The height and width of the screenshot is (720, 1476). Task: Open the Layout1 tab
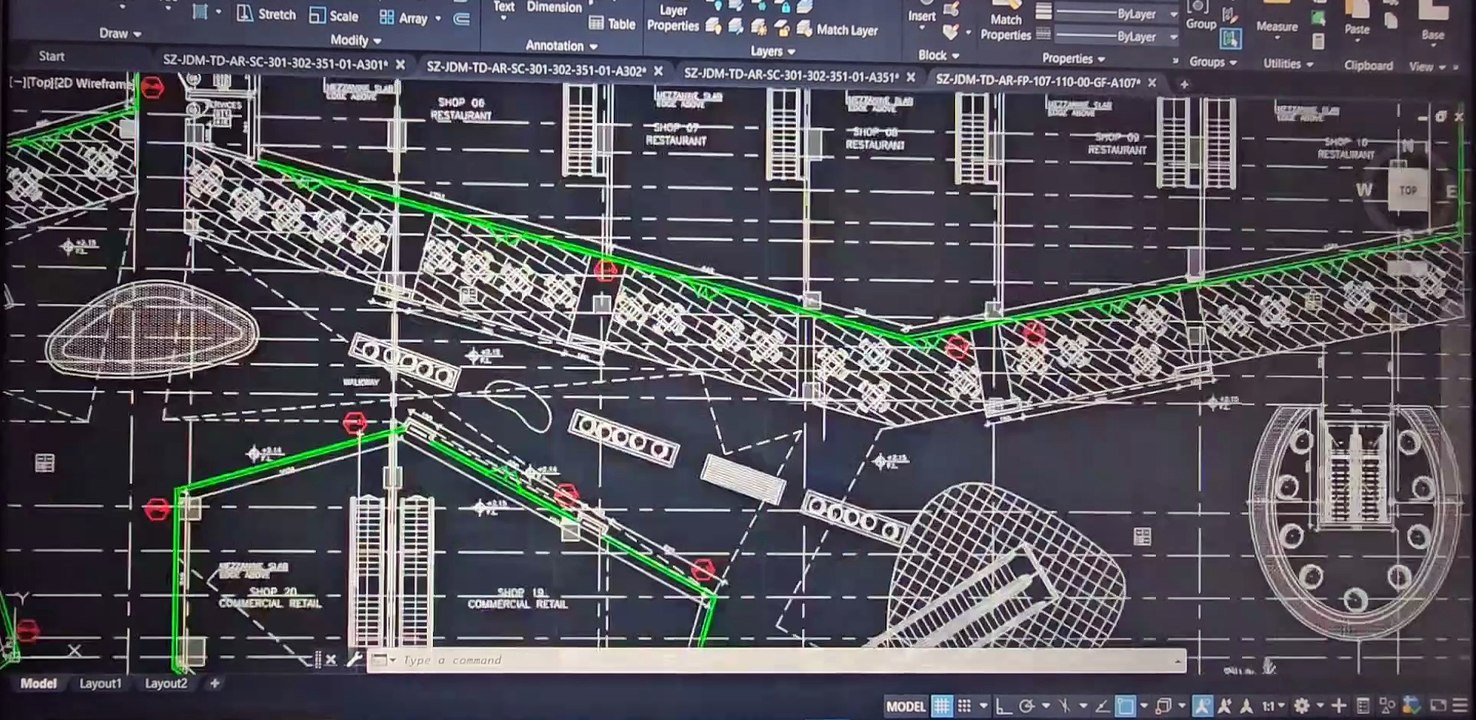100,684
